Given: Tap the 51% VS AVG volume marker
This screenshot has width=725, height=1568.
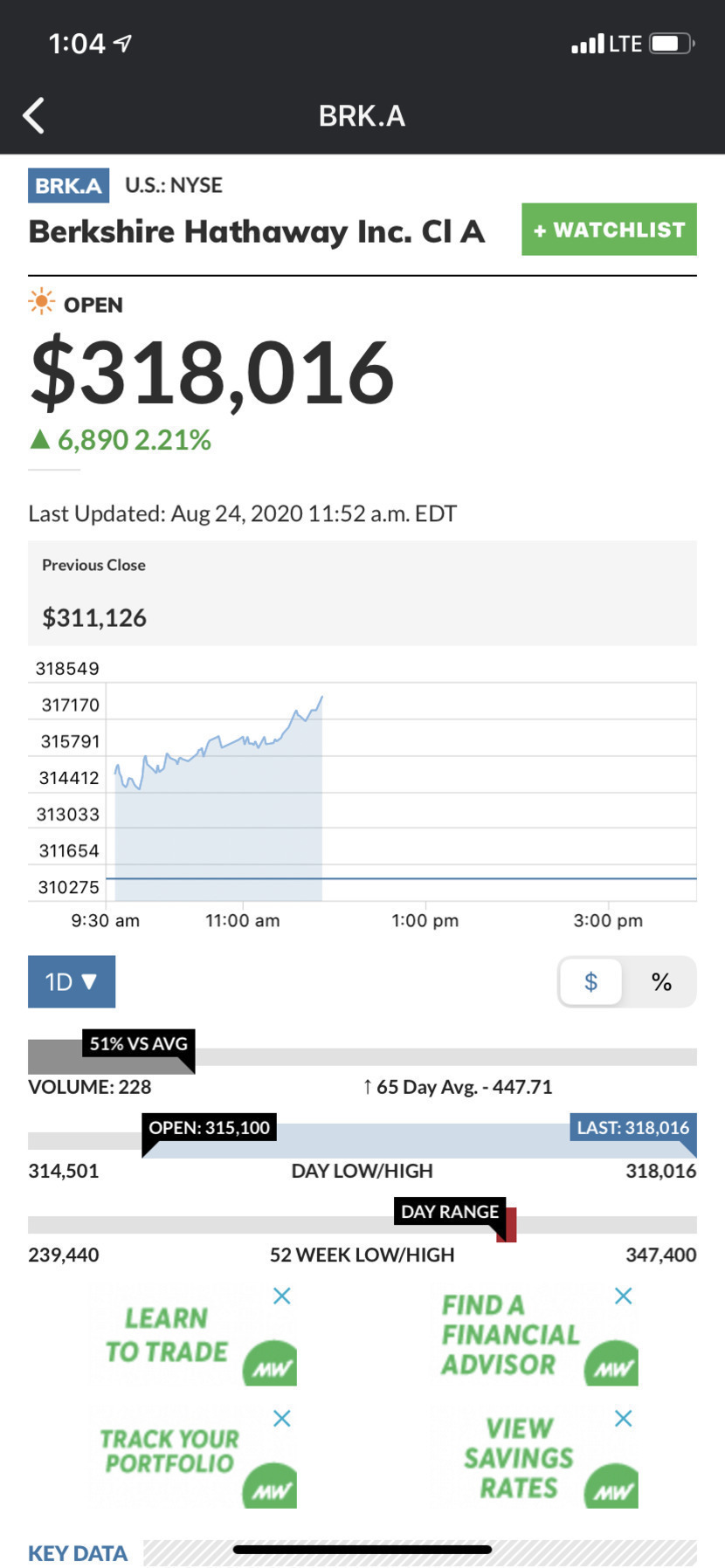Looking at the screenshot, I should 138,1044.
